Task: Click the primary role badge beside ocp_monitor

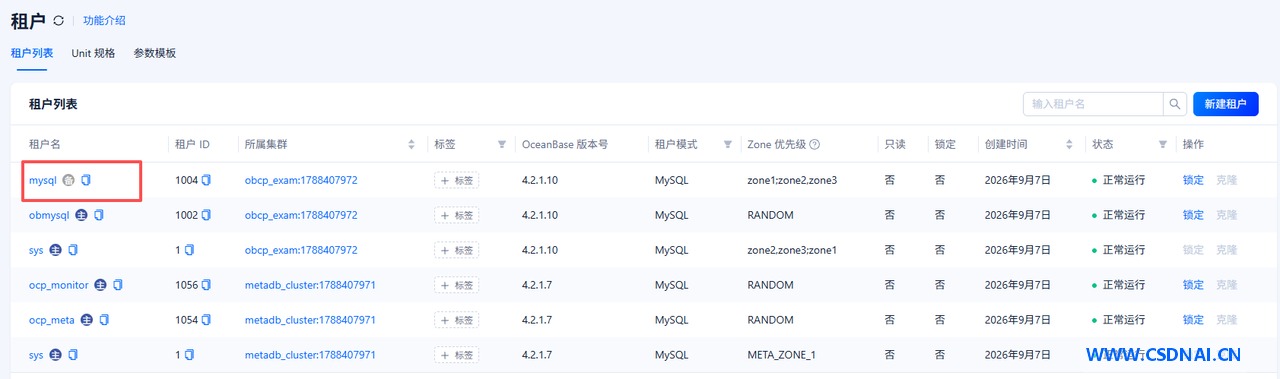Action: (x=101, y=285)
